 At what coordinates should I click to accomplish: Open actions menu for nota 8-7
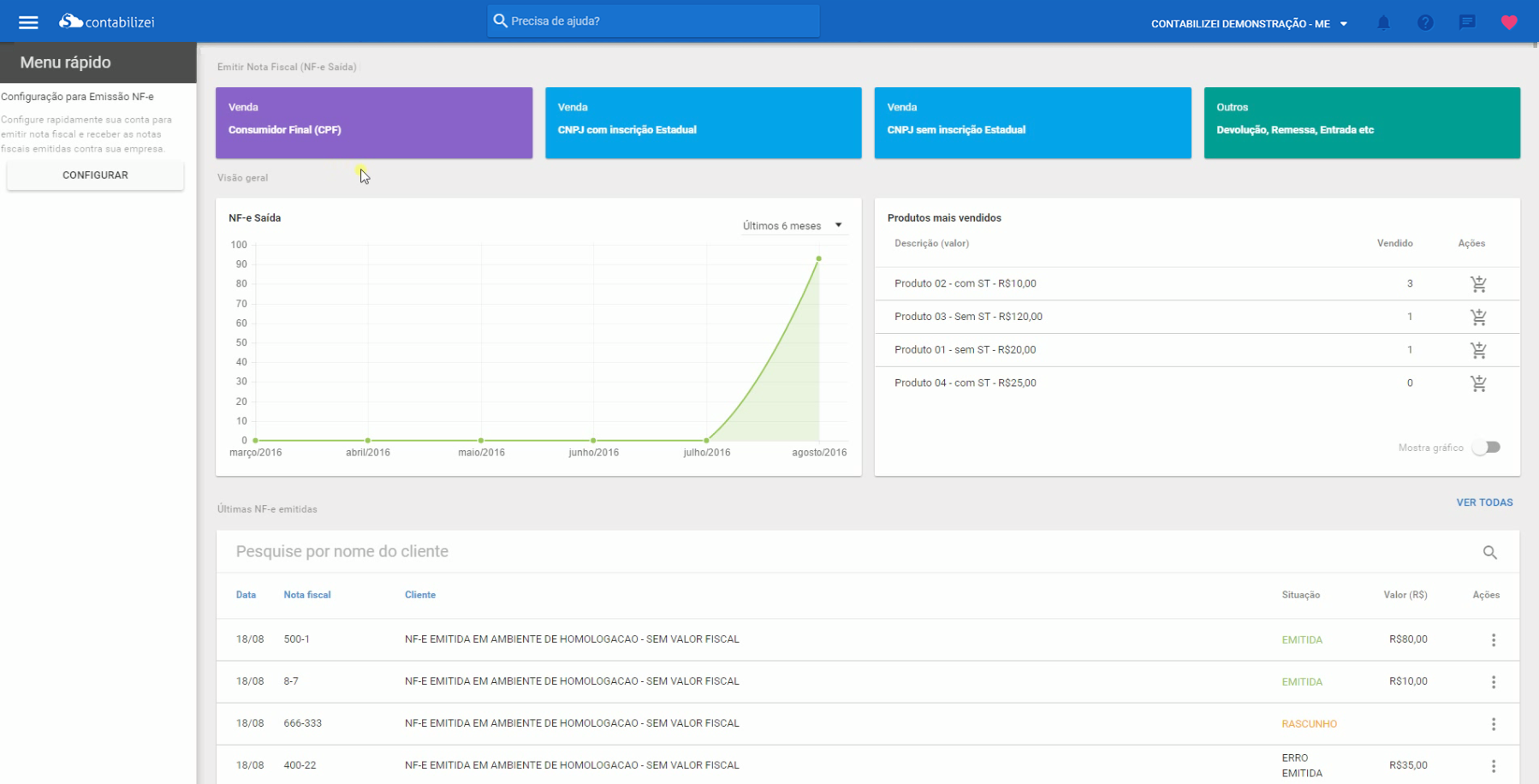(1494, 682)
